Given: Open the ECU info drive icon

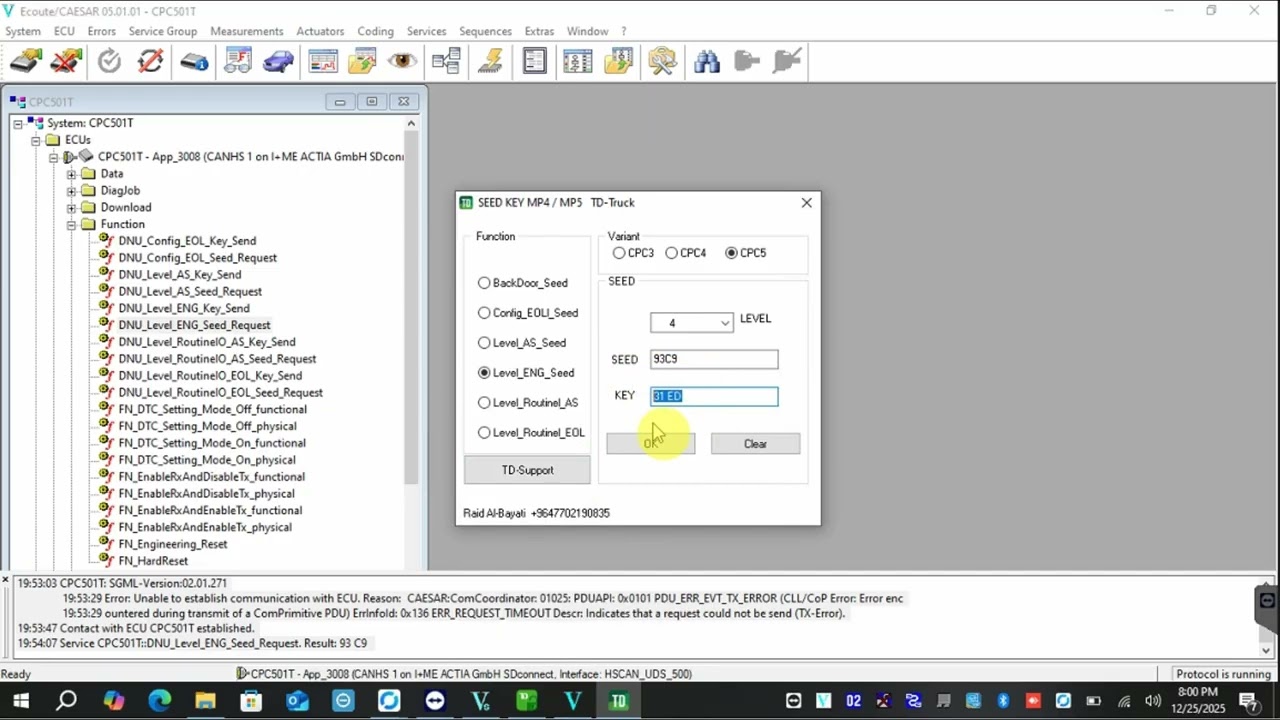Looking at the screenshot, I should pos(194,62).
